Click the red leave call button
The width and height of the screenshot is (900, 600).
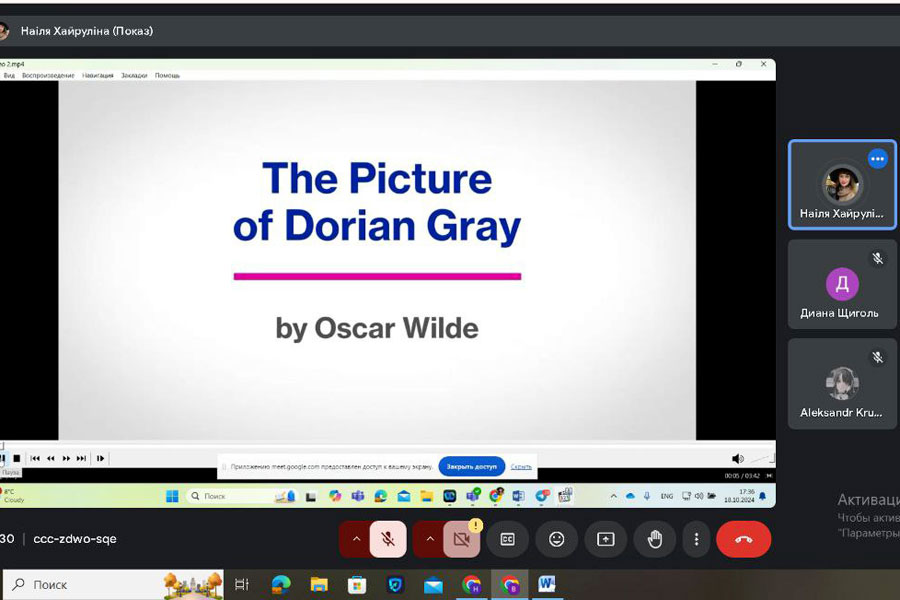point(743,539)
